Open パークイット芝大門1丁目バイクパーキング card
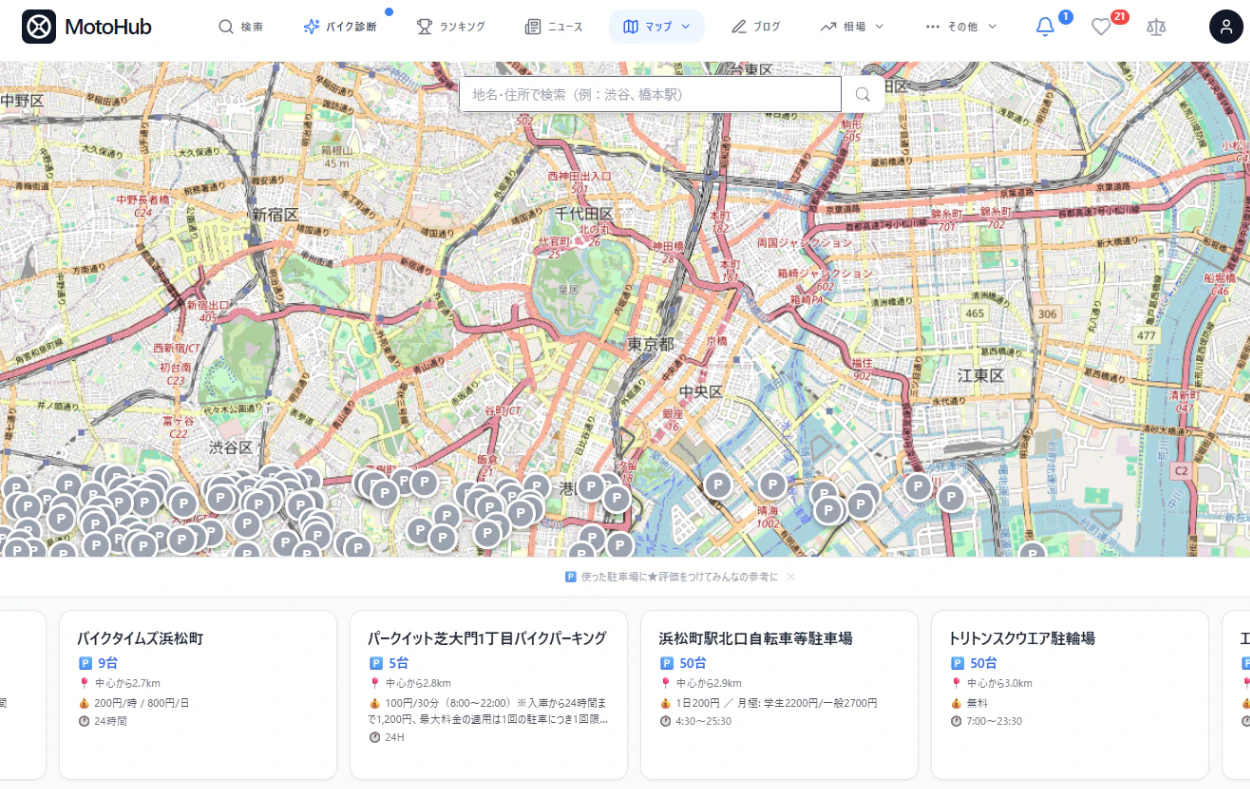 (488, 695)
